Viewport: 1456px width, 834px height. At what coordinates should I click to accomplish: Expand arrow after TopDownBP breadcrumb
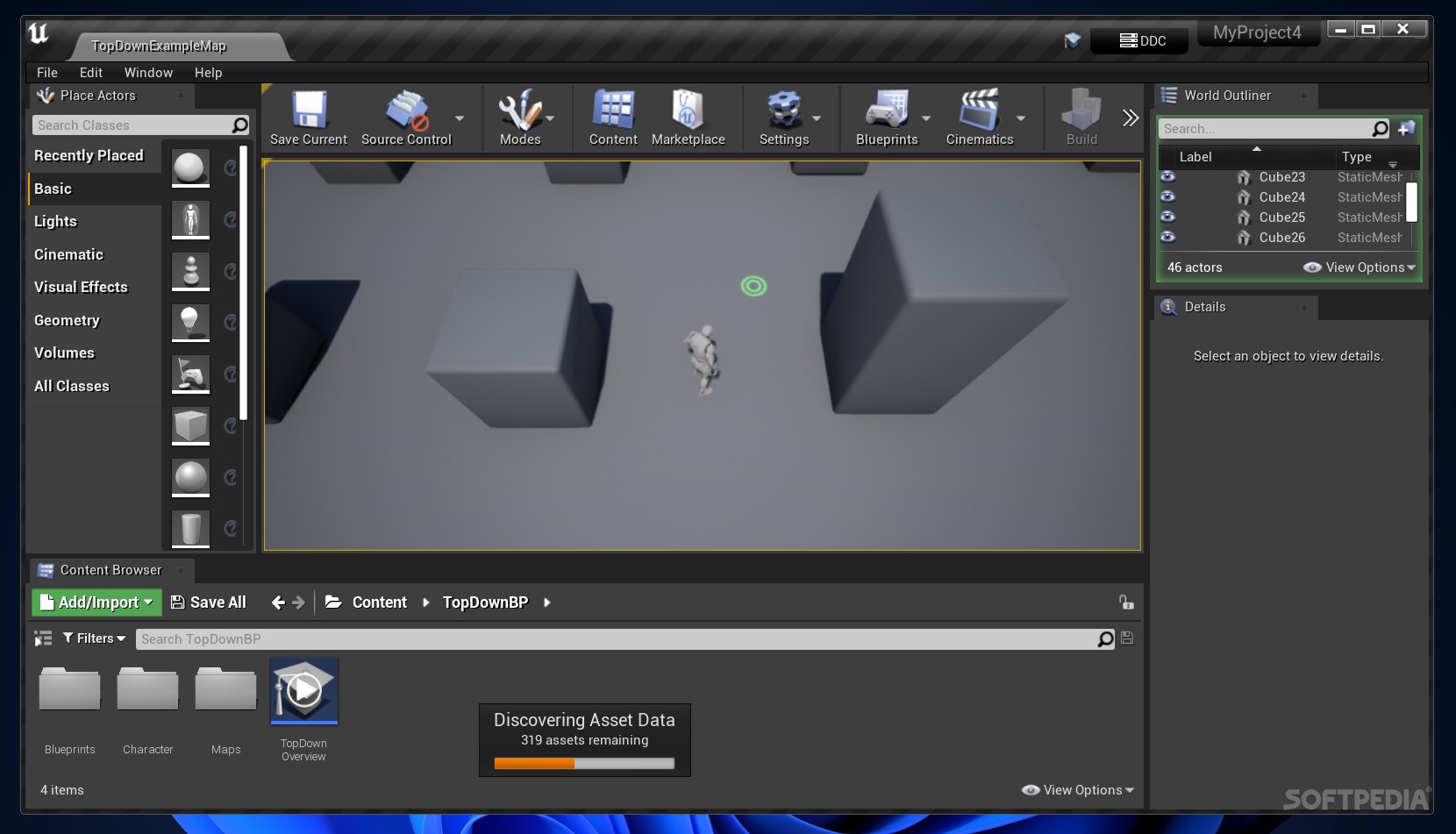546,602
